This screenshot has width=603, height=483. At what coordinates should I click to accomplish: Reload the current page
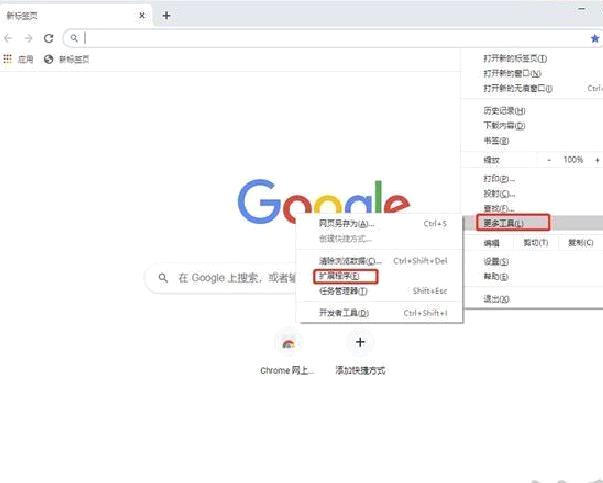(48, 38)
